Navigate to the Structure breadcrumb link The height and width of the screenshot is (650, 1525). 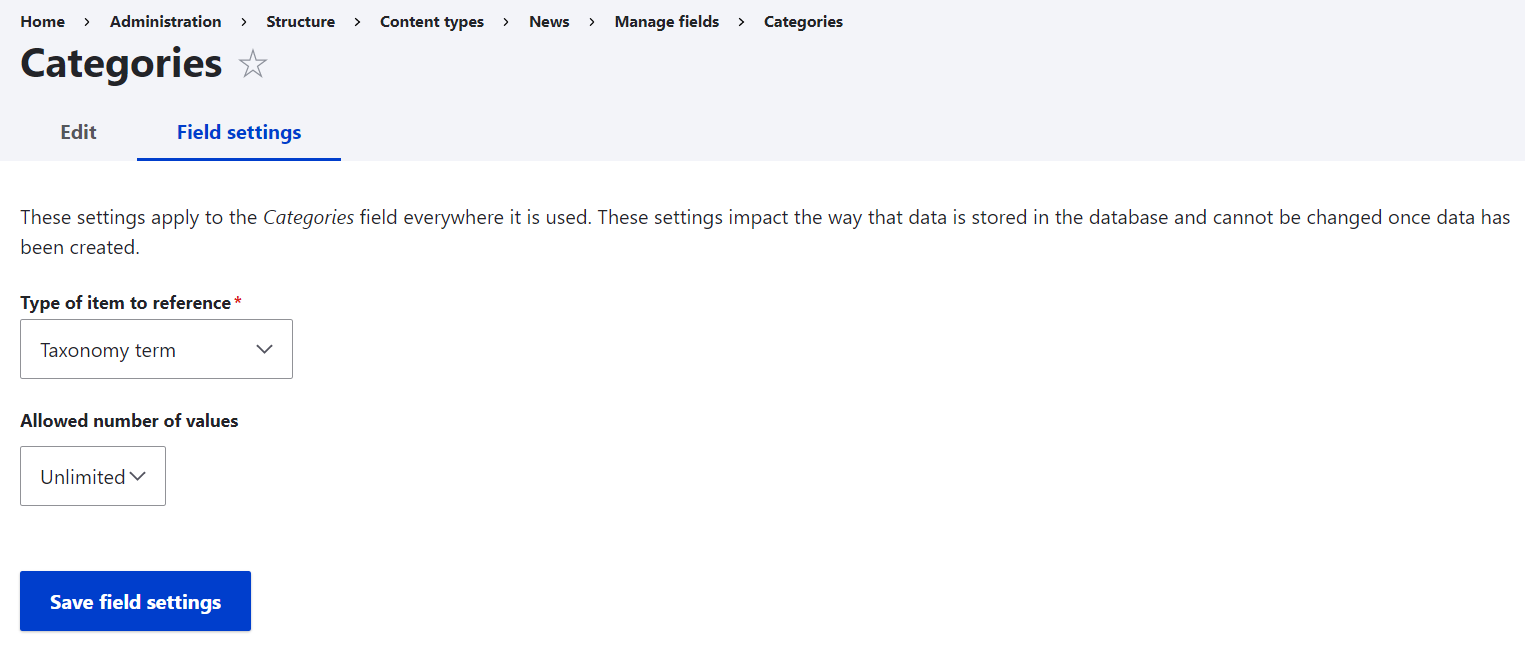point(300,21)
